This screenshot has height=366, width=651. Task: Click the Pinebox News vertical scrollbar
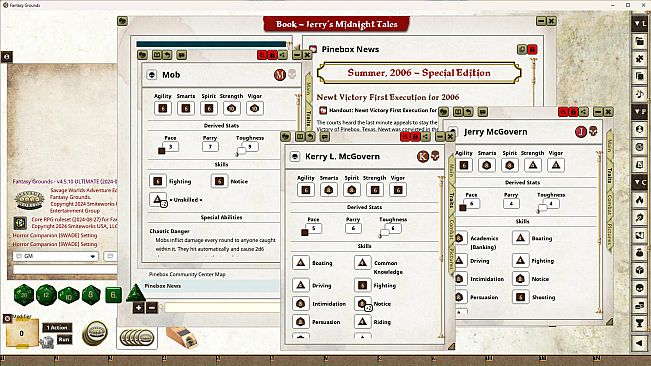coord(534,81)
